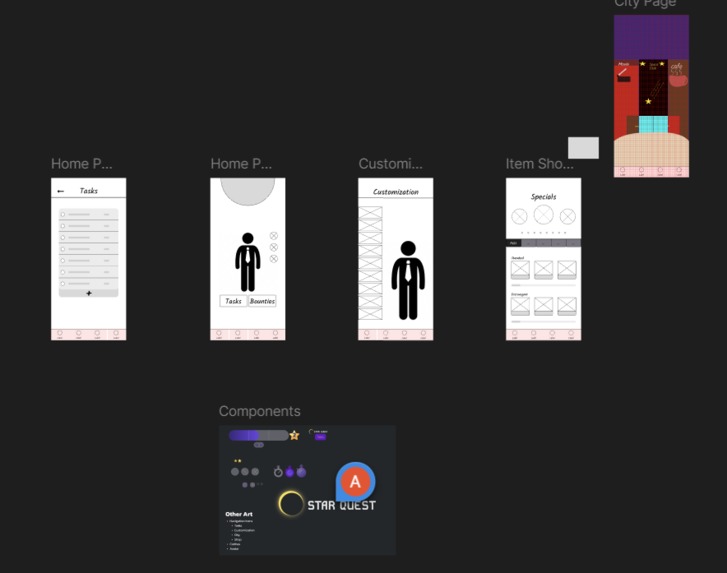Click the purple progress bar in Components
Screen dimensions: 727x573
click(258, 435)
